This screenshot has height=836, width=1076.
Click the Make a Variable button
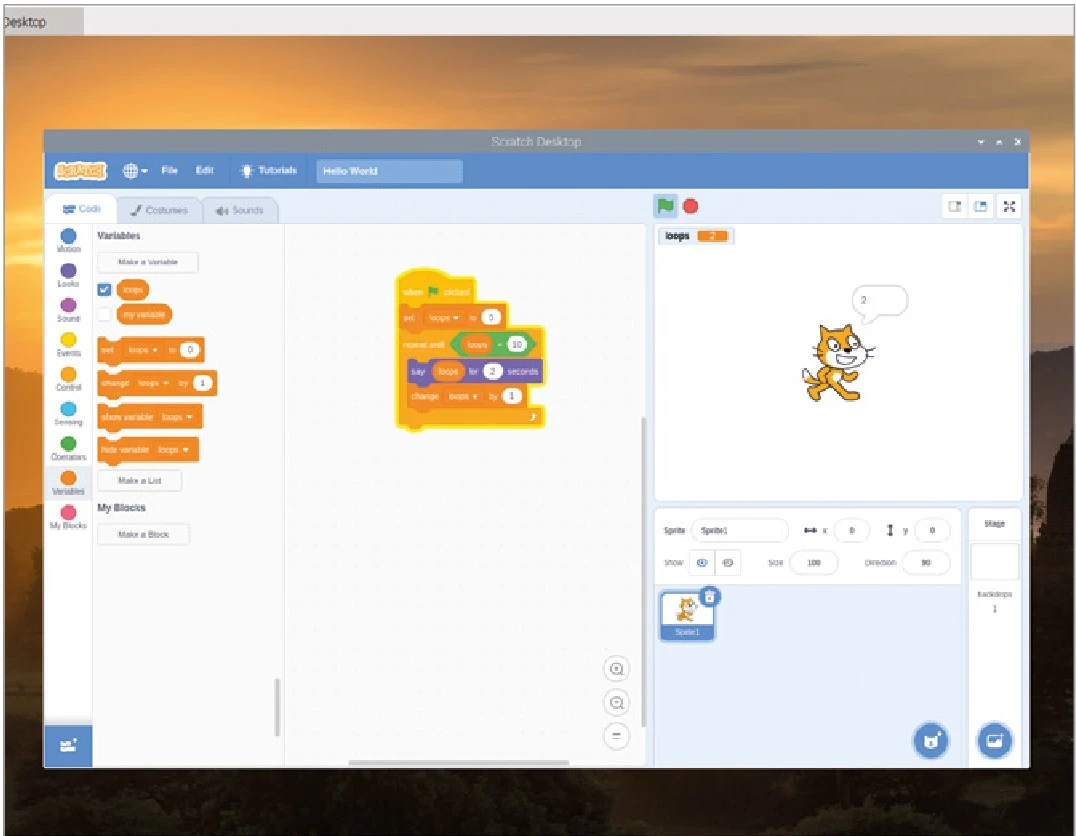click(148, 262)
